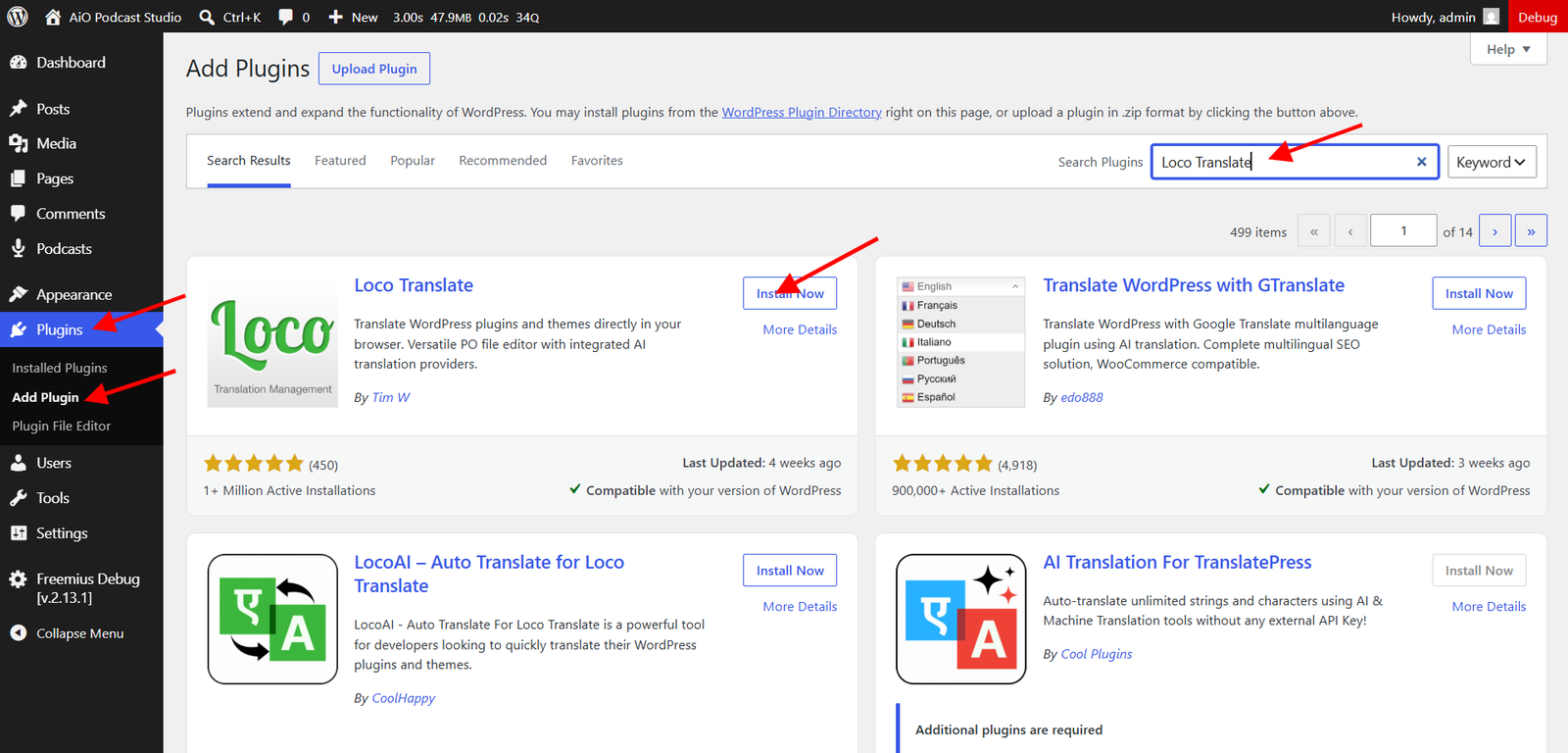Open Pages icon in the sidebar
1568x753 pixels.
tap(19, 178)
